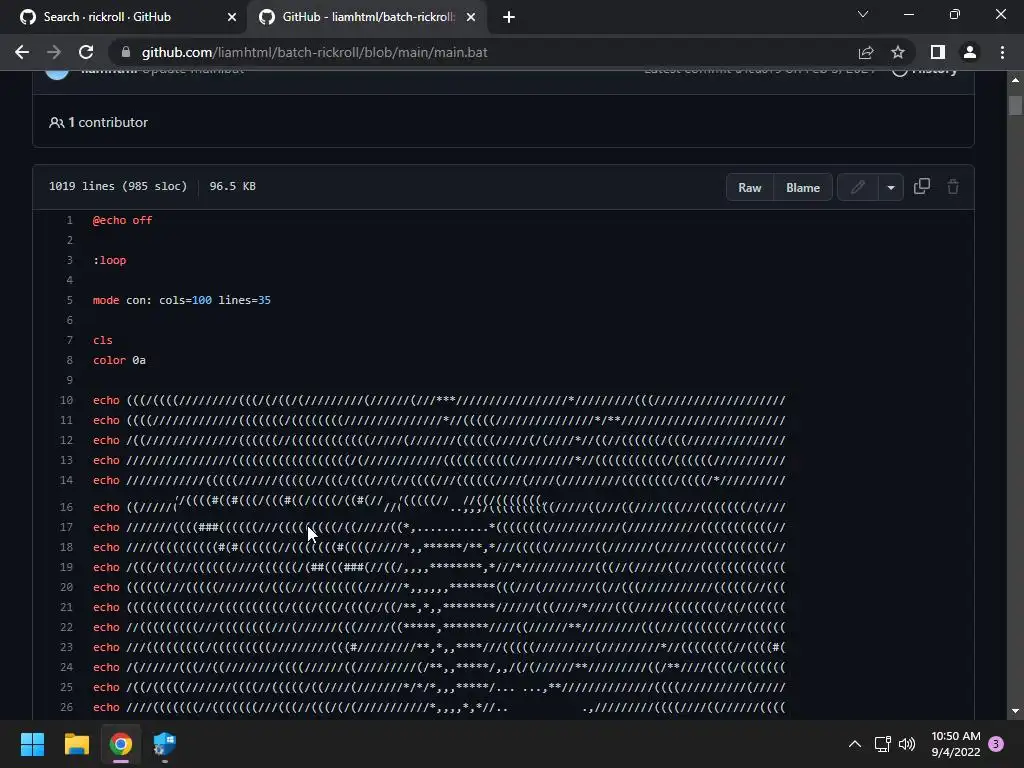
Task: Reload the current GitHub page
Action: (86, 52)
